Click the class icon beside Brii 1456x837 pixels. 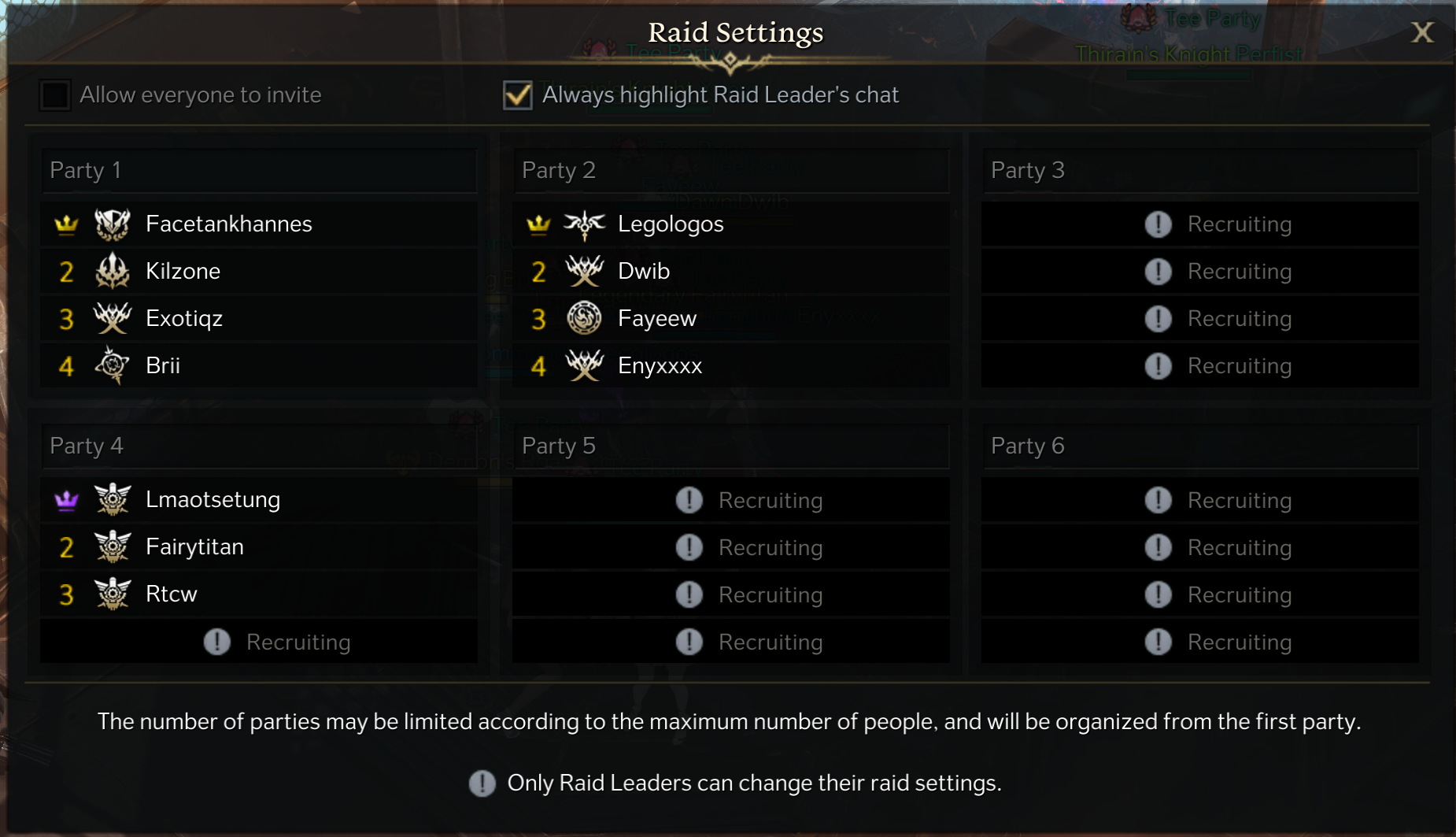(113, 365)
